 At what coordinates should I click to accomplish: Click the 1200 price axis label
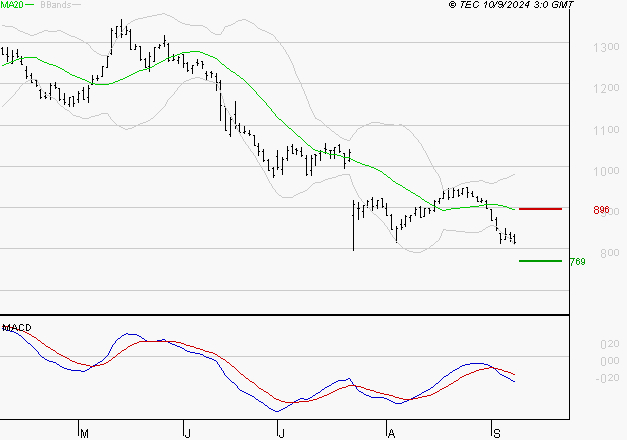tap(606, 88)
